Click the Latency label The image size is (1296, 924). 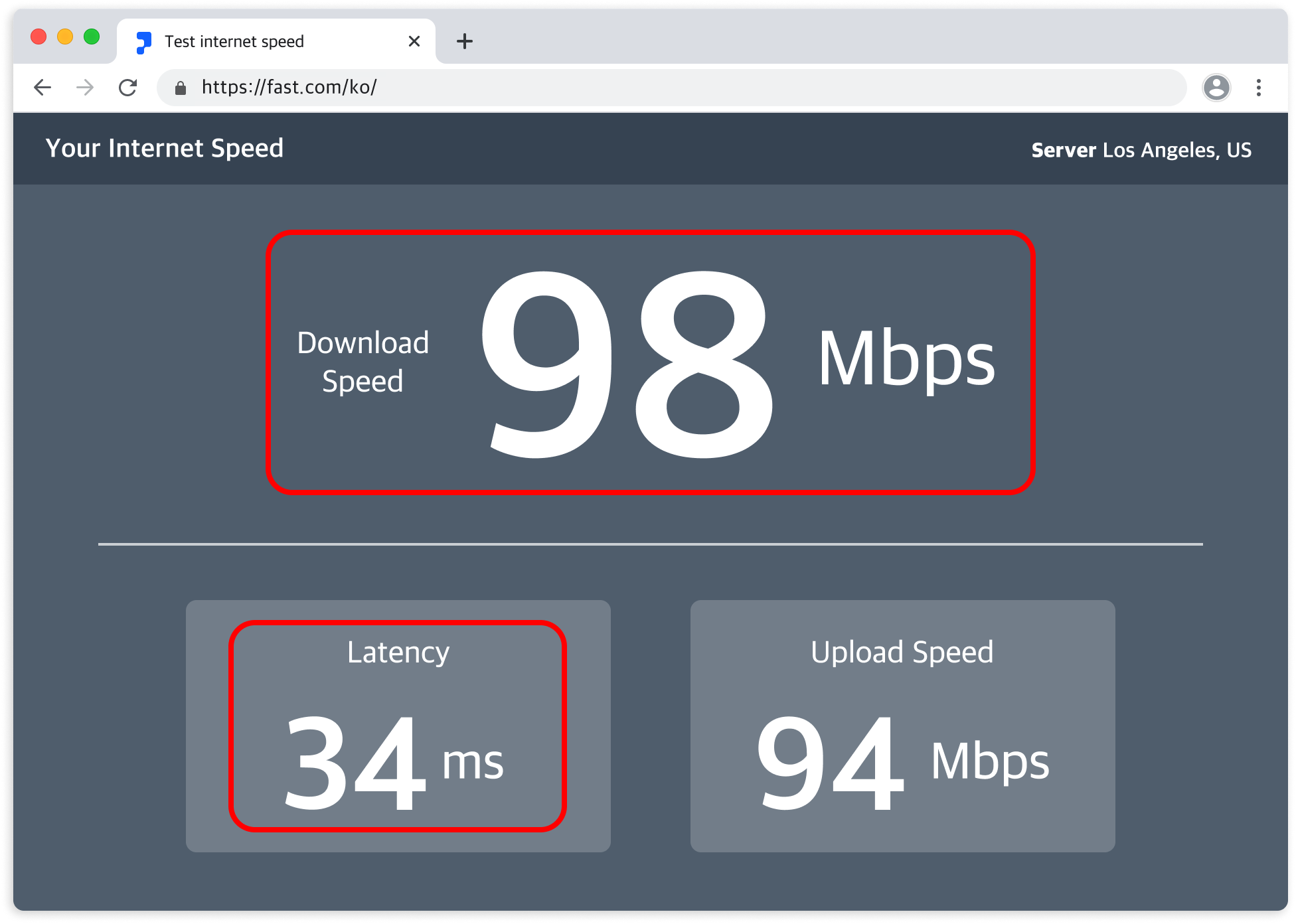pos(398,653)
